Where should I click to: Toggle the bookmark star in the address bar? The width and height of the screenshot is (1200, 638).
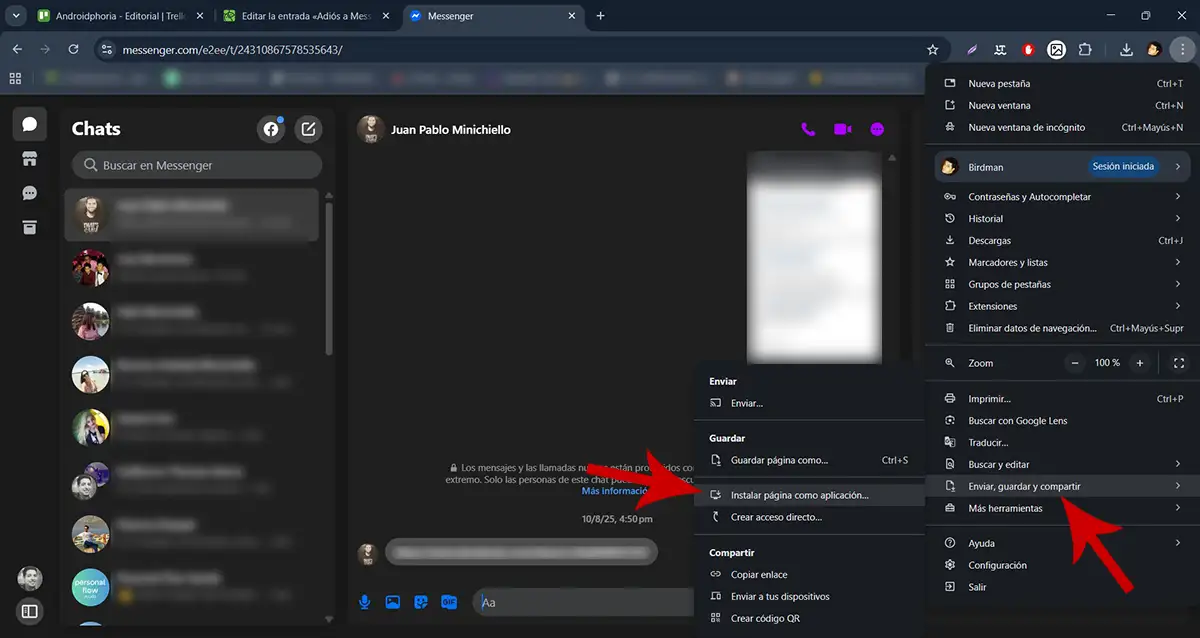coord(932,48)
